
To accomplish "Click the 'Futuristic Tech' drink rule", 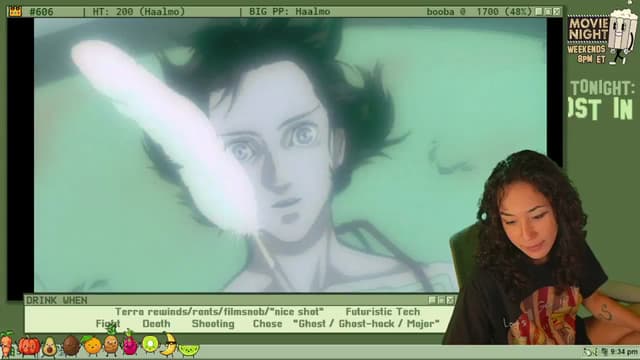I will pyautogui.click(x=383, y=312).
